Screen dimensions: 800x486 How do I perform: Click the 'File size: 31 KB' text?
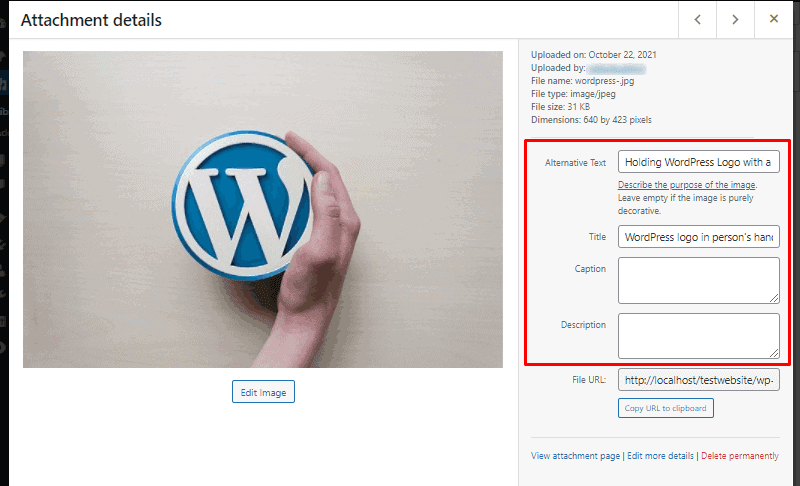(560, 107)
